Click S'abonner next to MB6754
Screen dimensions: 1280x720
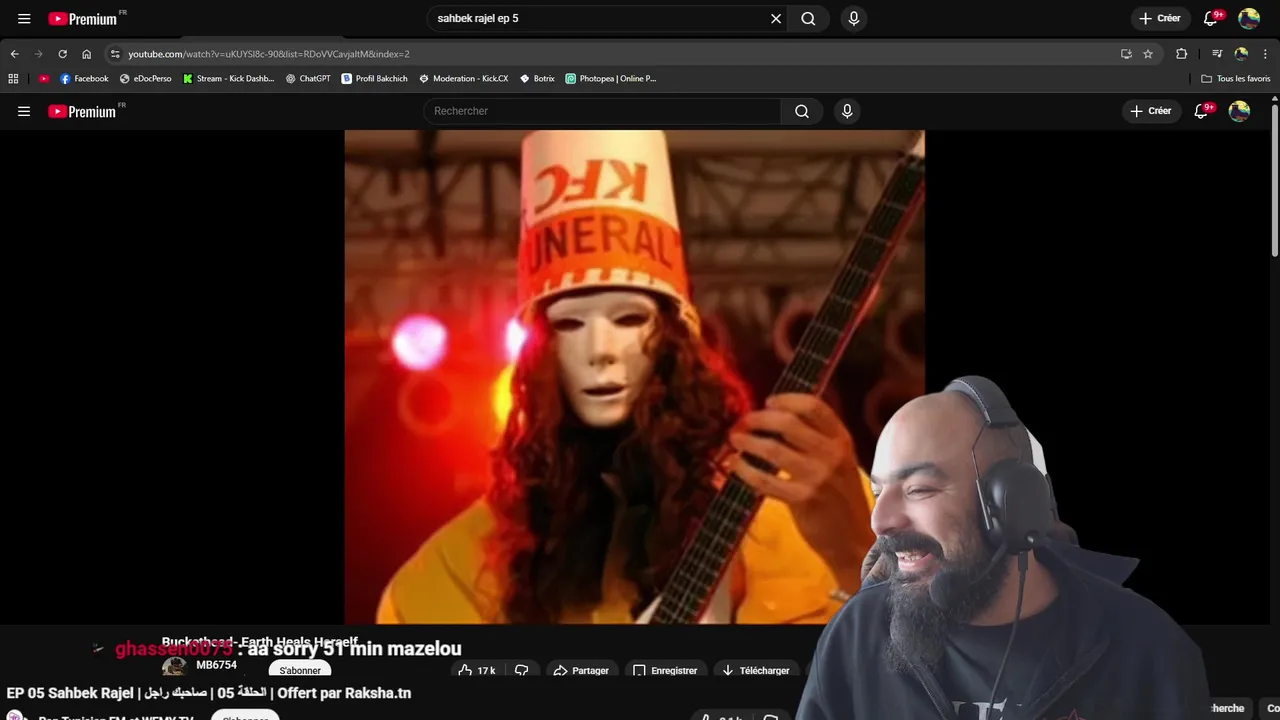(x=300, y=670)
